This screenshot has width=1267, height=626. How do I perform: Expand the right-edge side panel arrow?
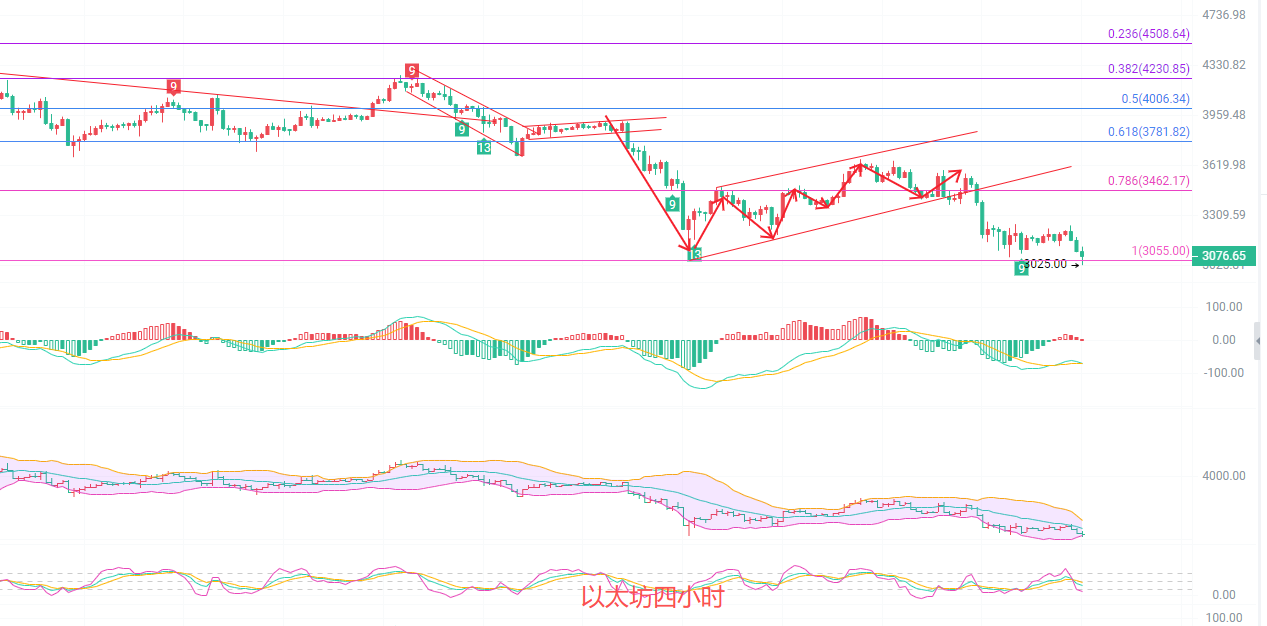click(x=1258, y=340)
